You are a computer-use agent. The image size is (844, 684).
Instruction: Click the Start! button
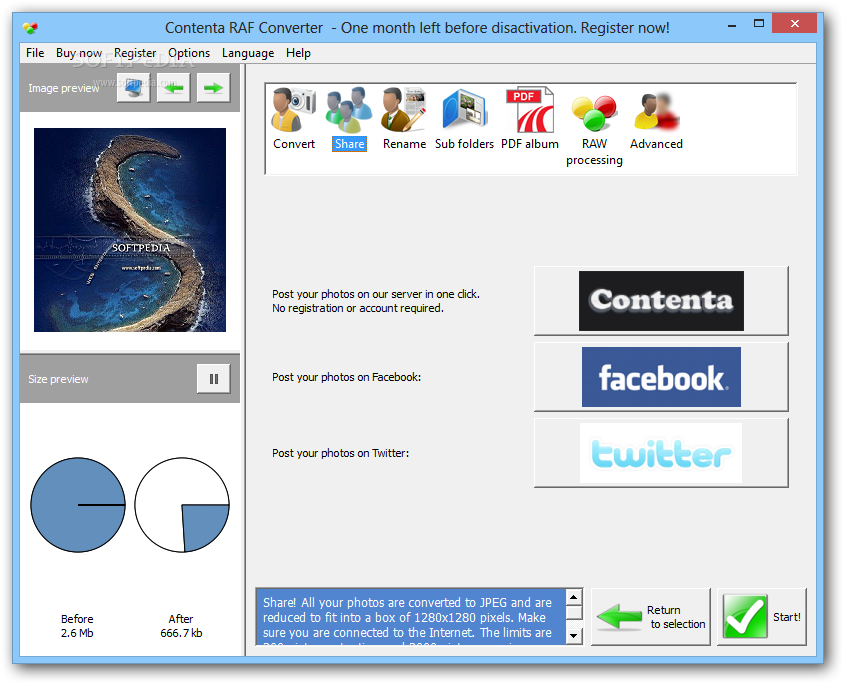pyautogui.click(x=762, y=617)
